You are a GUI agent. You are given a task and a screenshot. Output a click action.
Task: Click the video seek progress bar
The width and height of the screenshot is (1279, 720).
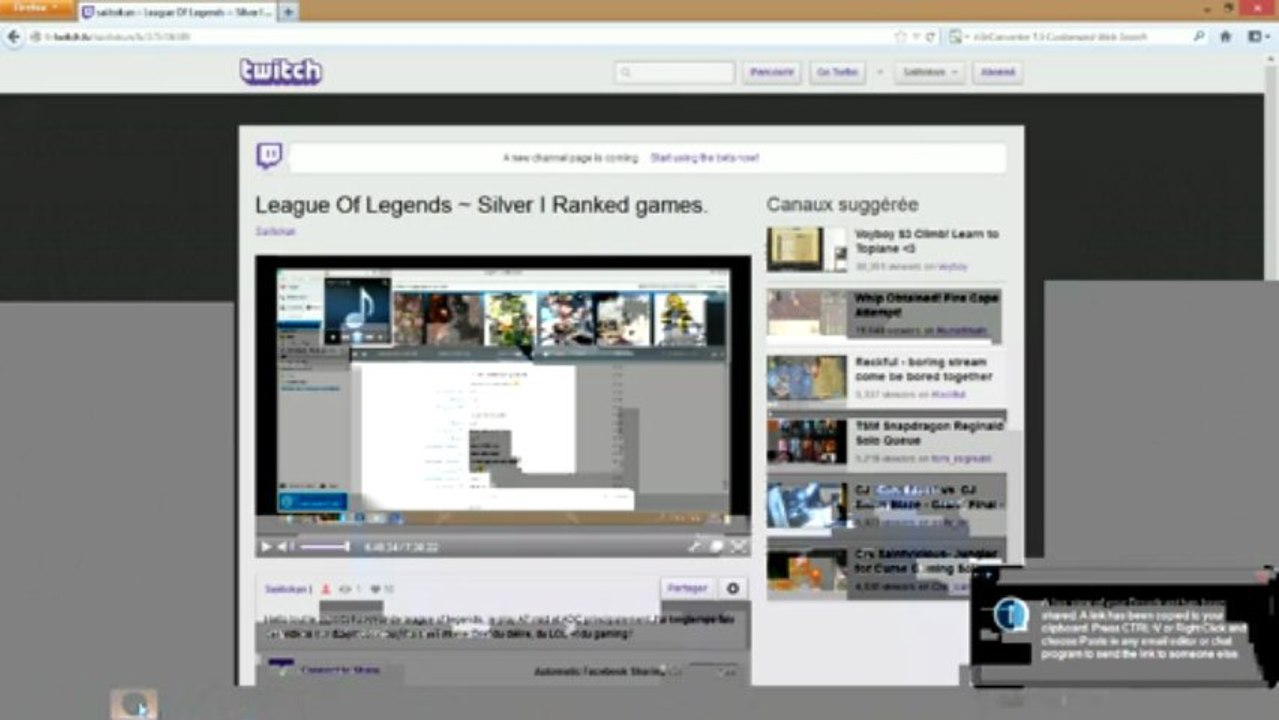point(502,534)
